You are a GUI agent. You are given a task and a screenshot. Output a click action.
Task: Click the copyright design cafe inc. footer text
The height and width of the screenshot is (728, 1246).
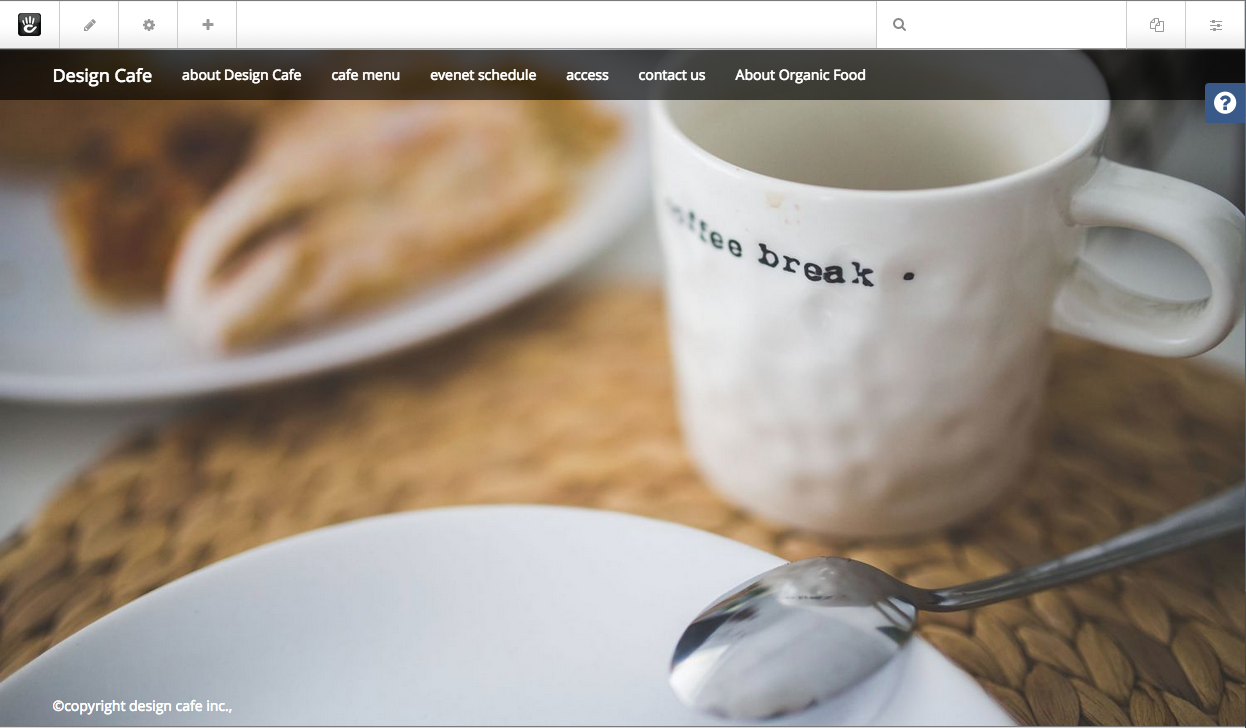pyautogui.click(x=142, y=706)
